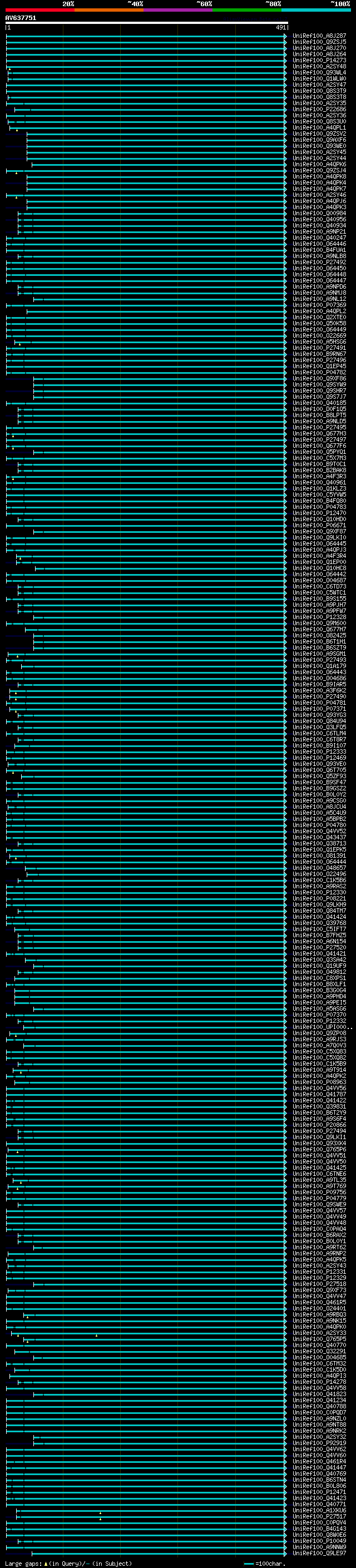Select the UniRef100_Q93YG3 label

(319, 715)
